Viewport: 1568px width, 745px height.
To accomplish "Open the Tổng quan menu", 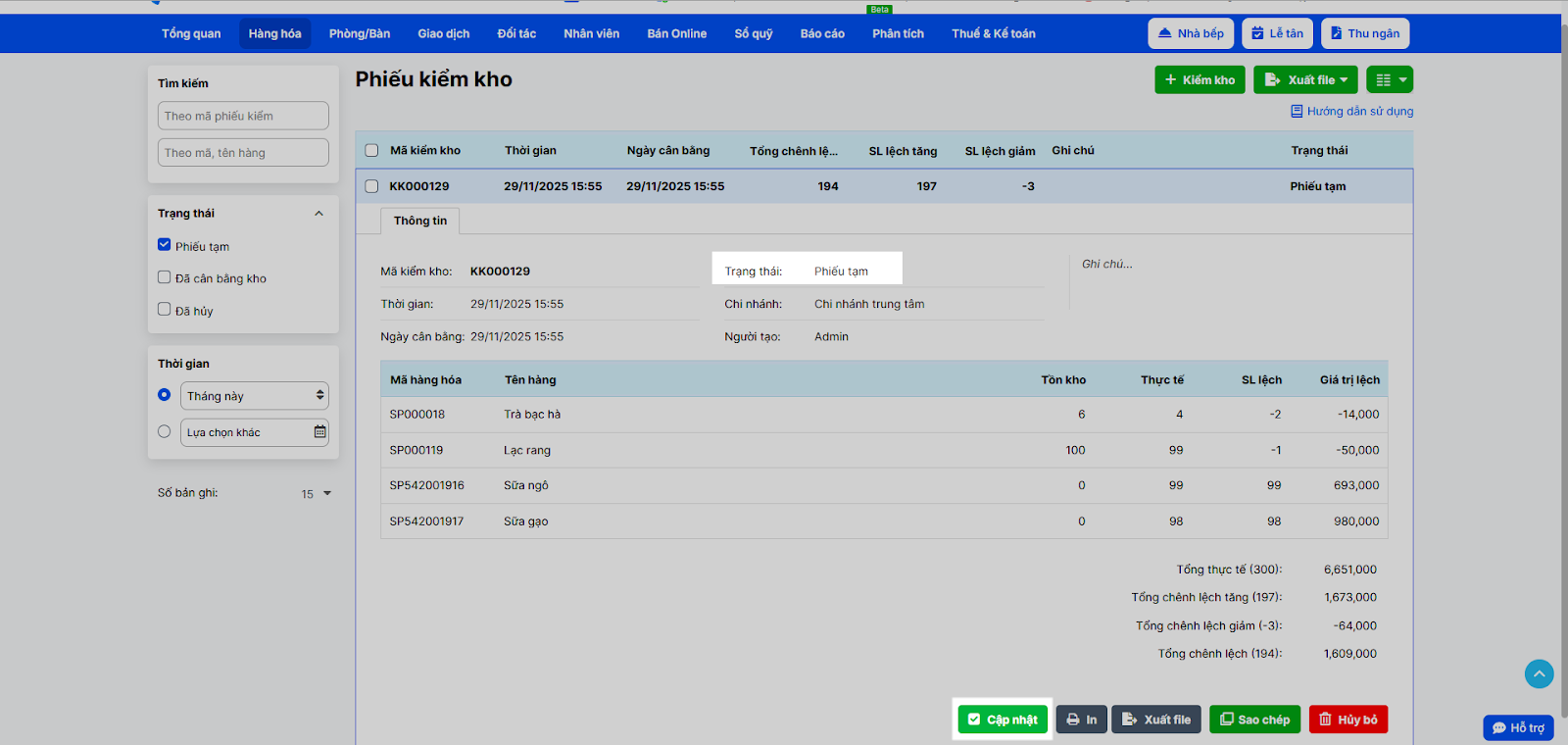I will tap(191, 33).
